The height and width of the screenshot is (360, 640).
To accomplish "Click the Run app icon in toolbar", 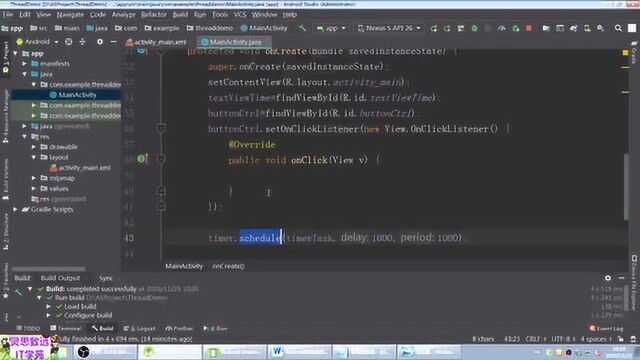I will (433, 28).
